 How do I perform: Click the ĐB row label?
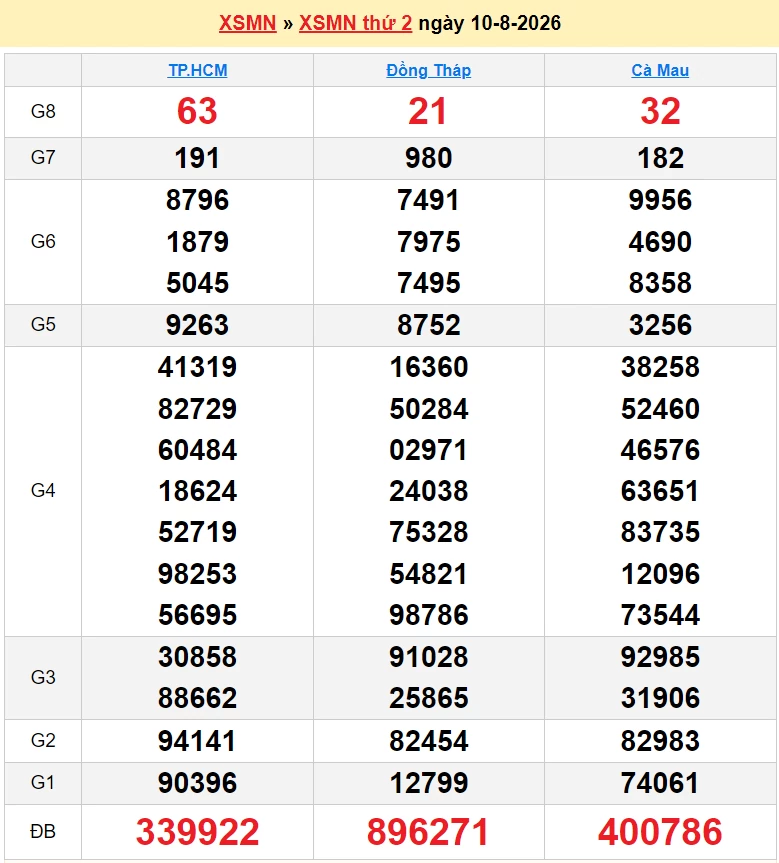tap(43, 831)
